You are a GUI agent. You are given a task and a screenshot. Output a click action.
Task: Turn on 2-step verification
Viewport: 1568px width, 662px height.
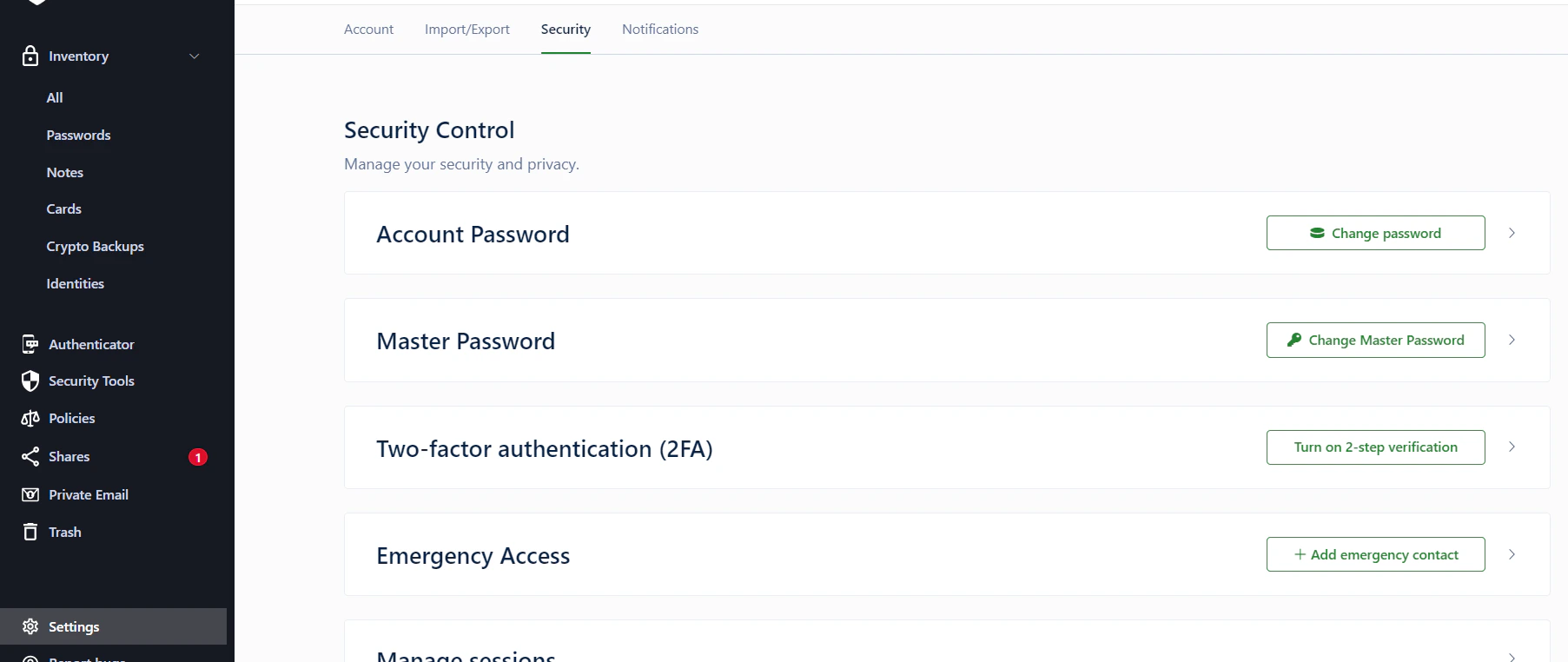pyautogui.click(x=1375, y=447)
